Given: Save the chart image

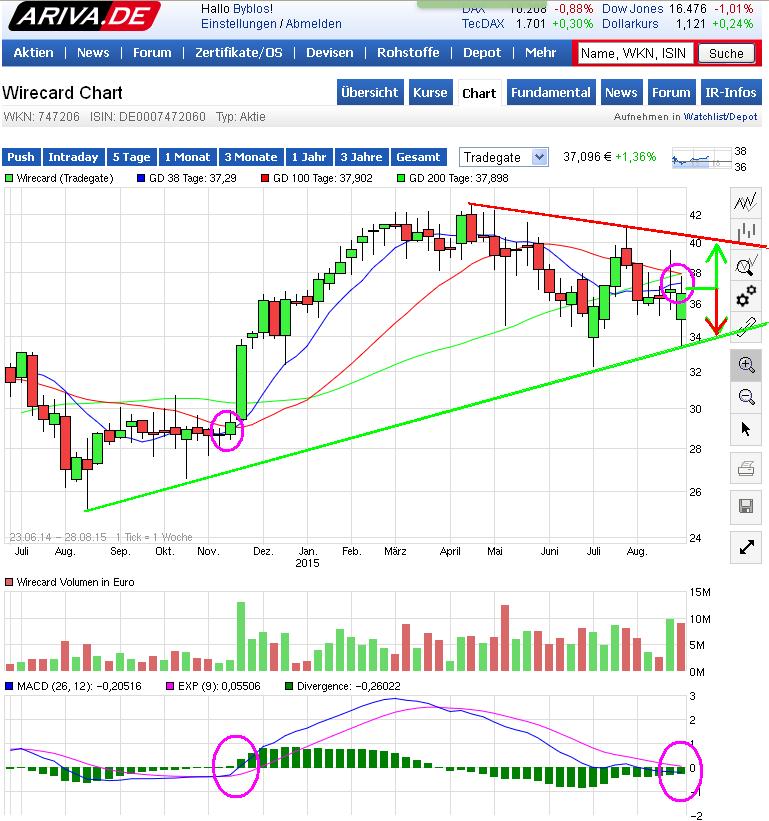Looking at the screenshot, I should click(x=746, y=506).
